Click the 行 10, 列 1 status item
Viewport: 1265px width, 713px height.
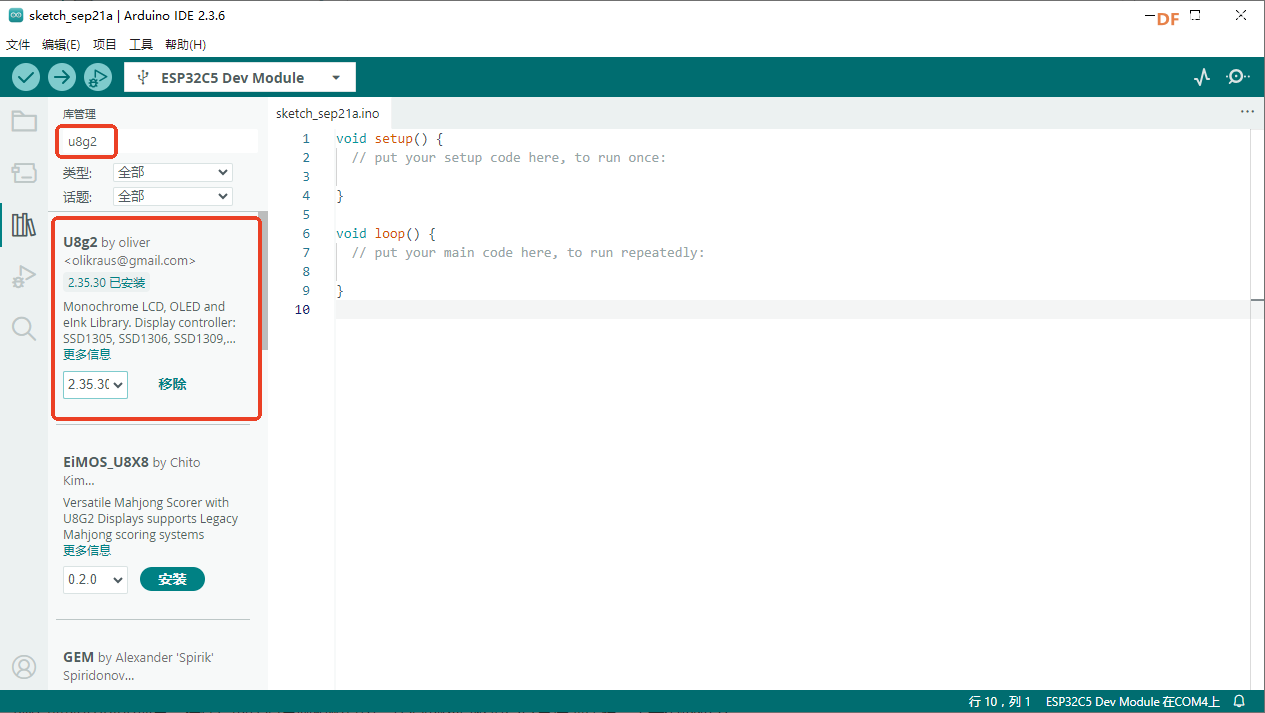click(999, 702)
